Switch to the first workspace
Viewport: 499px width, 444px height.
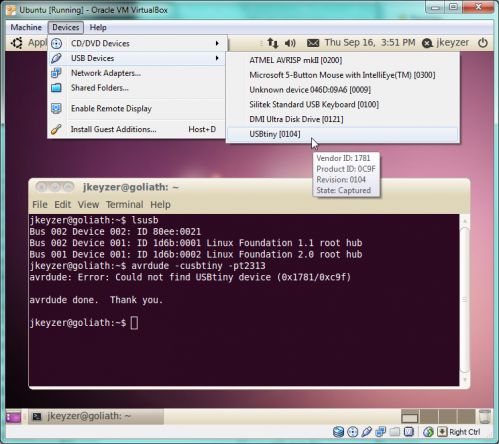(410, 417)
